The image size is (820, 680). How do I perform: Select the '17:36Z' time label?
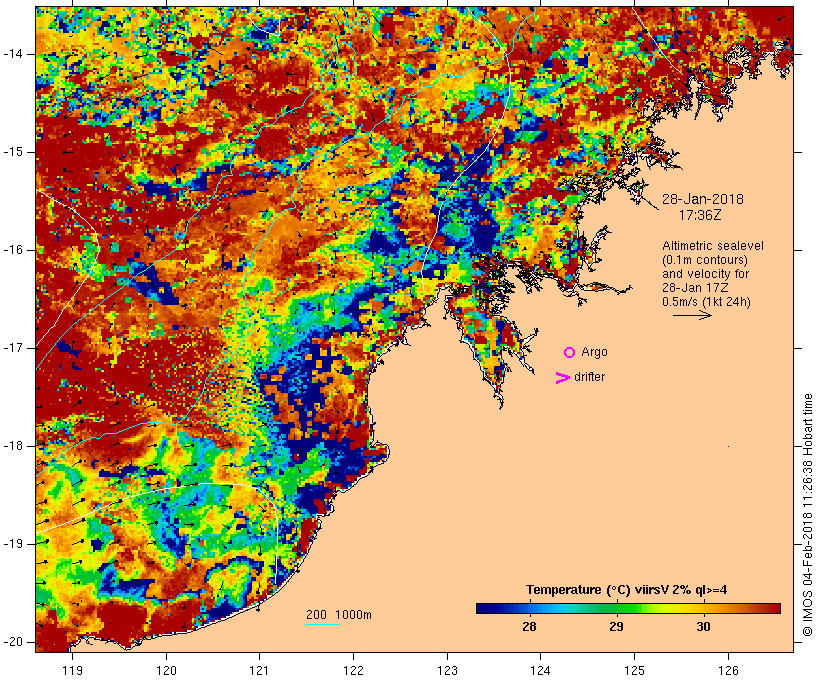pos(700,215)
